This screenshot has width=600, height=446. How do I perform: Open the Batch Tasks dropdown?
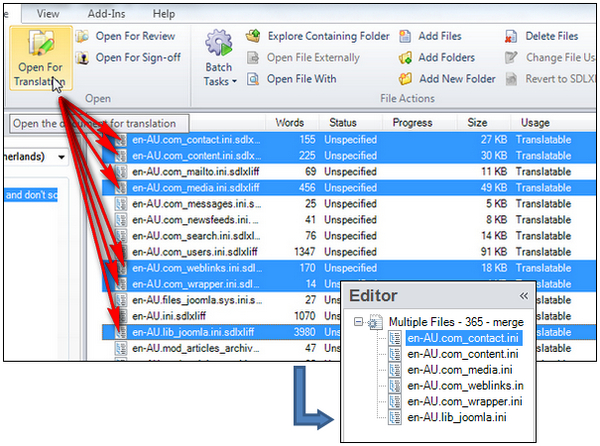pyautogui.click(x=220, y=60)
